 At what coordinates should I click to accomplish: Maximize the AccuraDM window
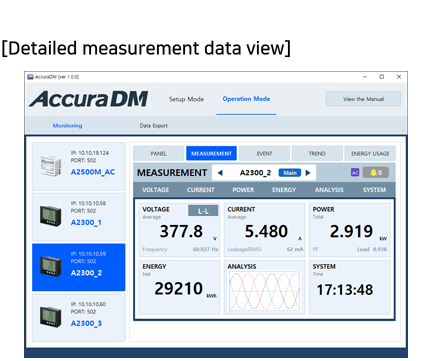(382, 77)
